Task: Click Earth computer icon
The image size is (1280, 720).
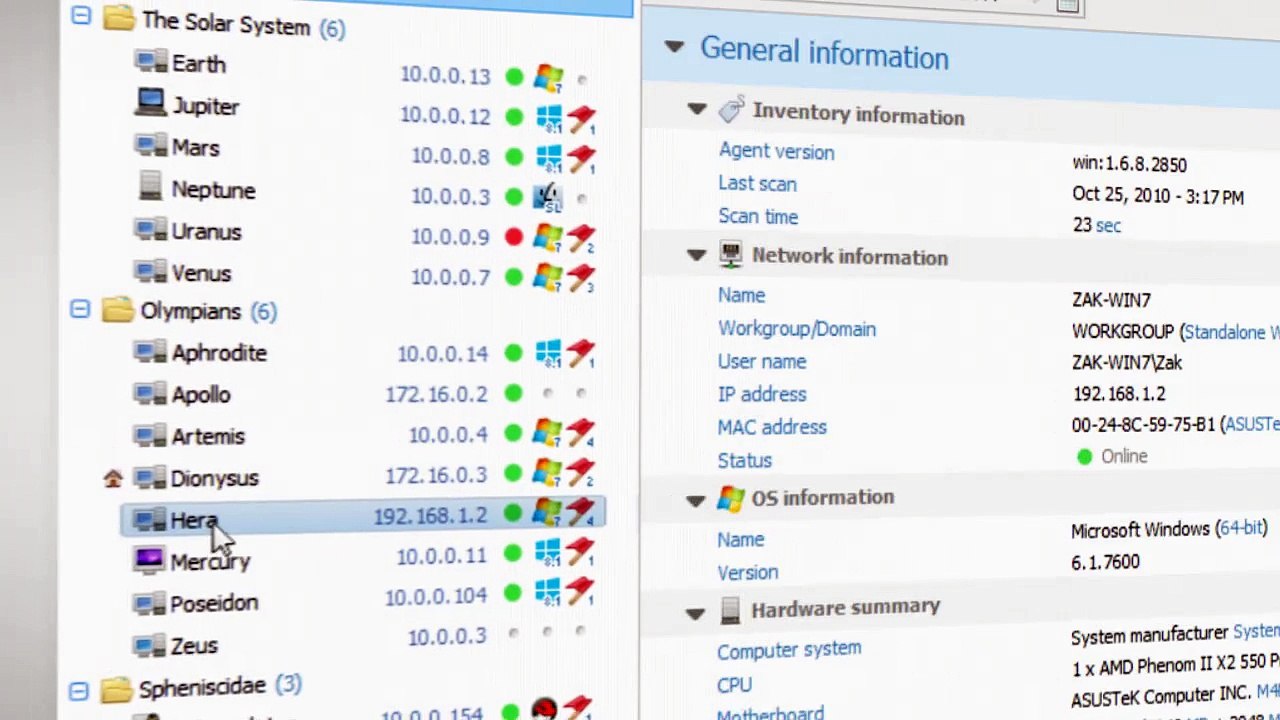Action: click(151, 62)
